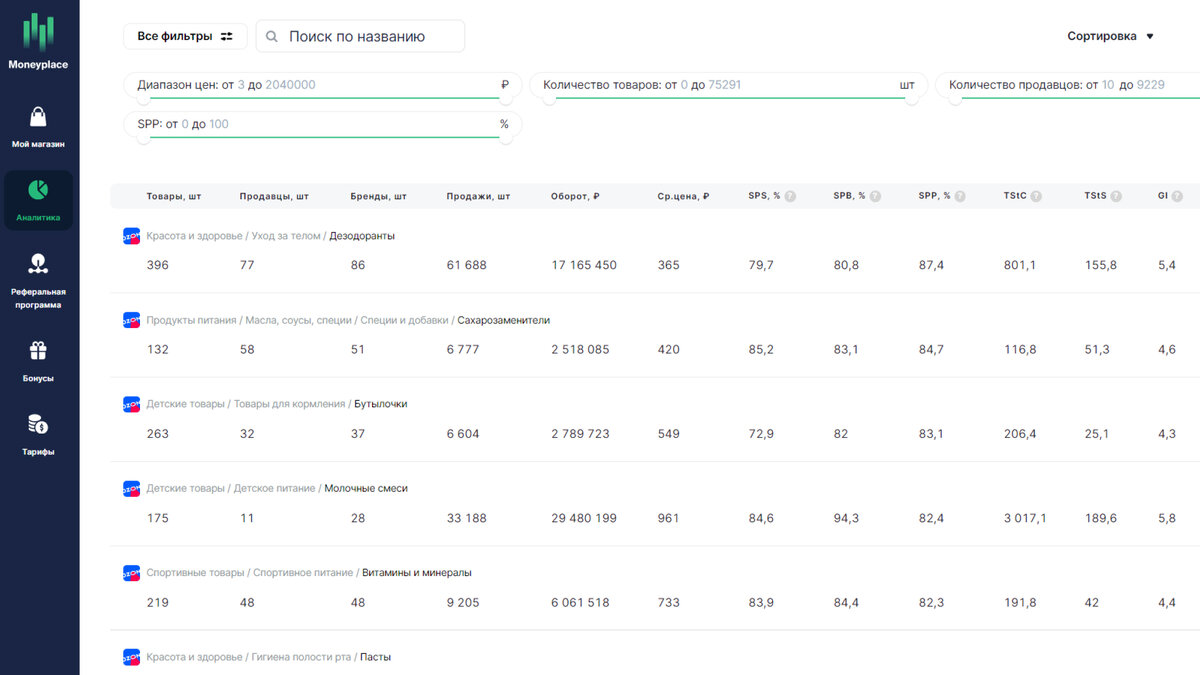Viewport: 1200px width, 675px height.
Task: Open the Moneyplace logo home
Action: point(38,42)
